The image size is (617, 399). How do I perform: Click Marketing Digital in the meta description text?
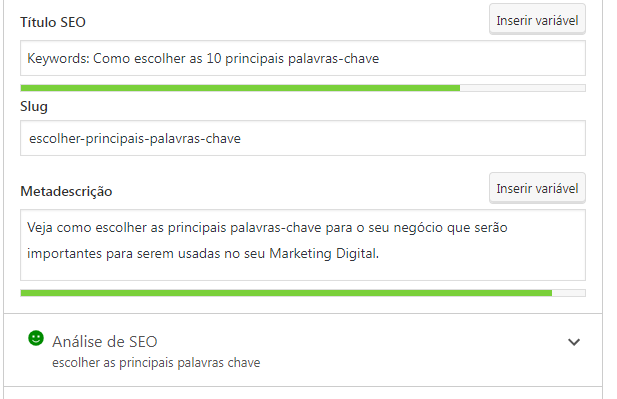(324, 253)
